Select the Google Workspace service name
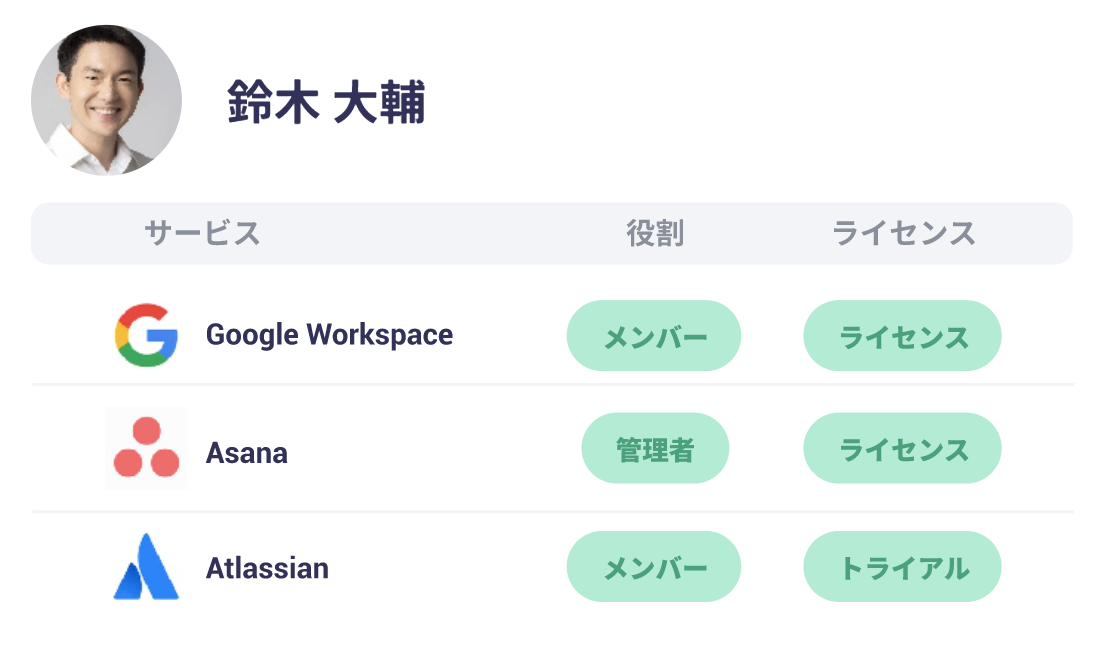Image resolution: width=1100 pixels, height=660 pixels. 329,335
